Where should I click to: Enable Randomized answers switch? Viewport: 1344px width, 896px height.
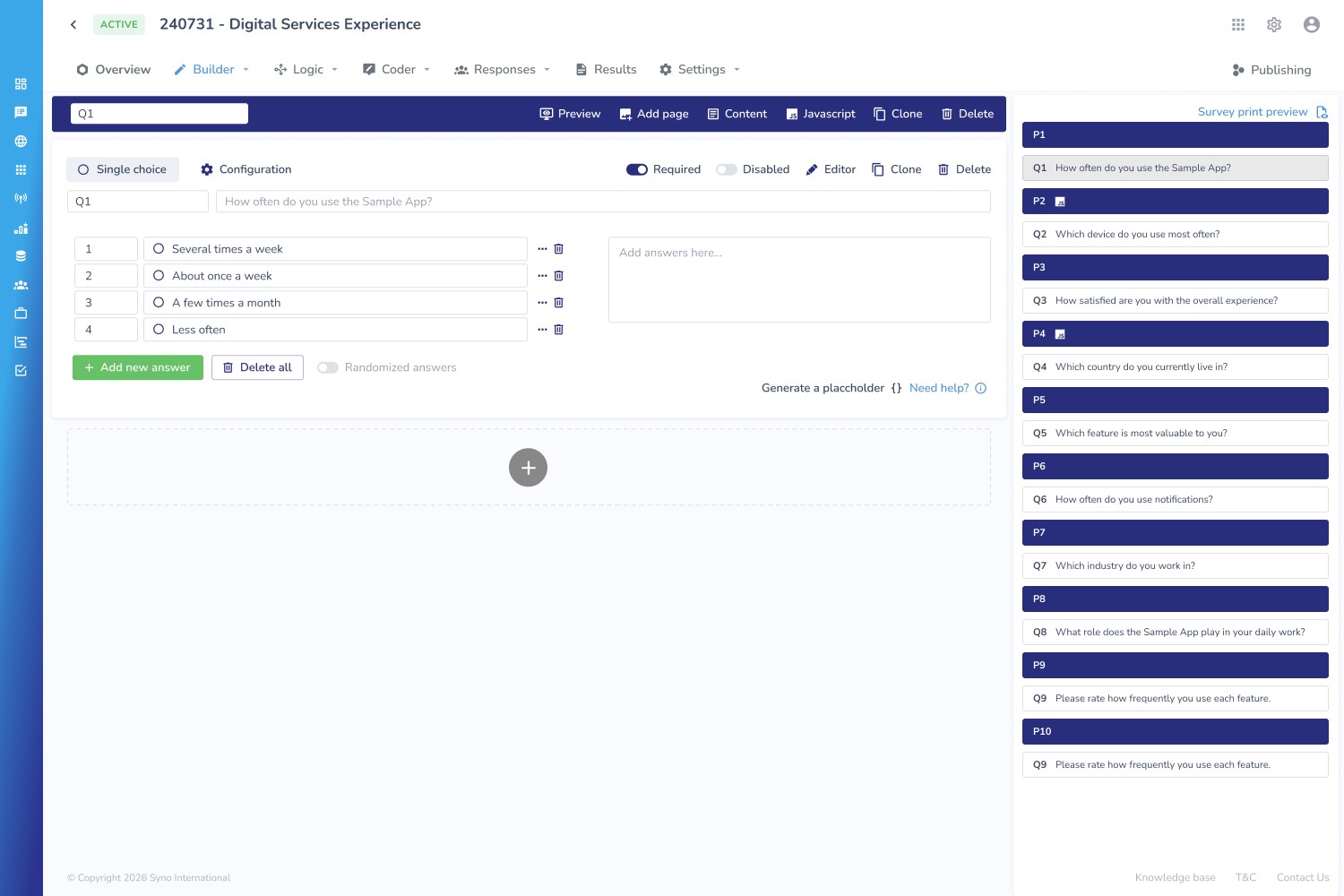[328, 367]
